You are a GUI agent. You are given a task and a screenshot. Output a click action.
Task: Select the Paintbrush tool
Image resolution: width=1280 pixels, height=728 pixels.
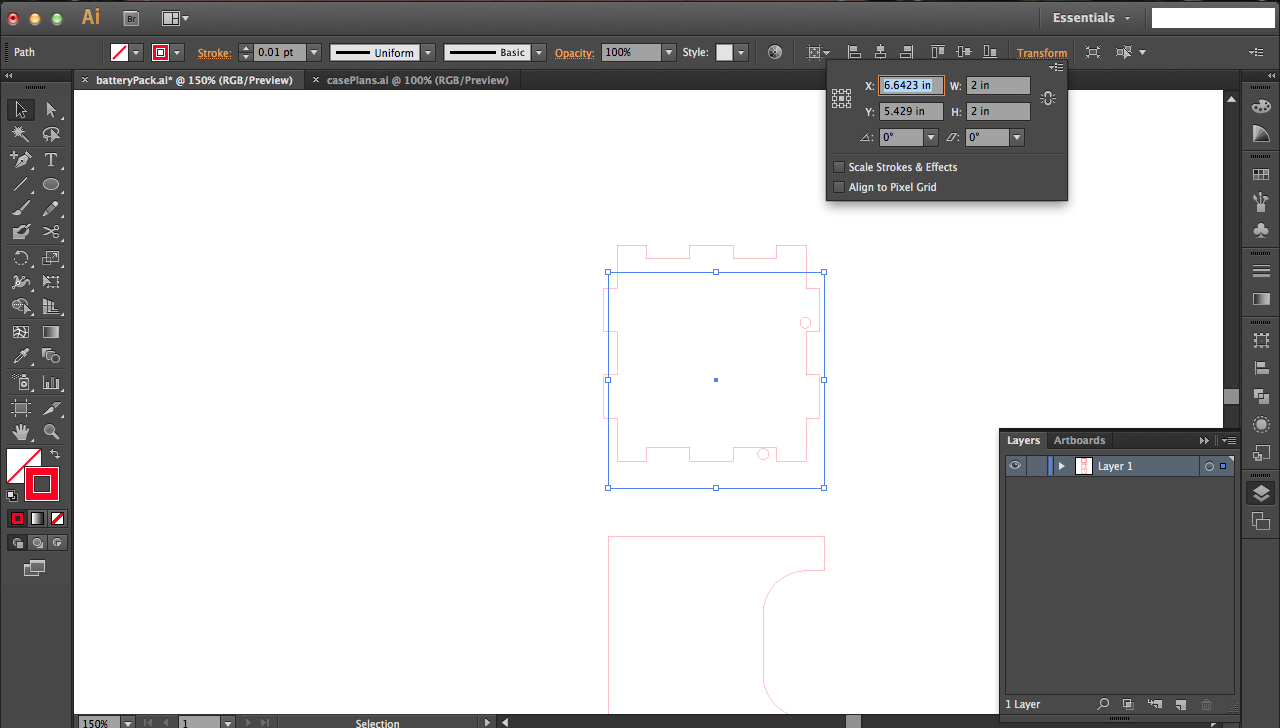point(21,208)
